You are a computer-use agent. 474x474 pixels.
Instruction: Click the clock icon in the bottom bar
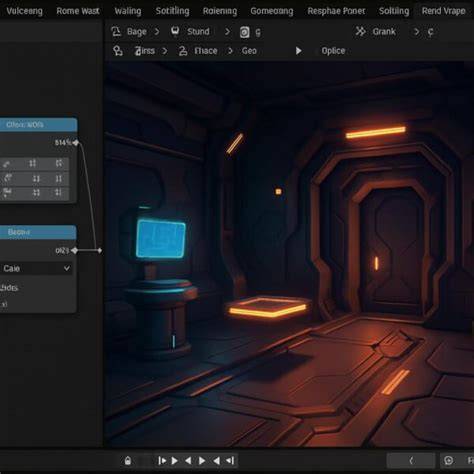[x=448, y=461]
